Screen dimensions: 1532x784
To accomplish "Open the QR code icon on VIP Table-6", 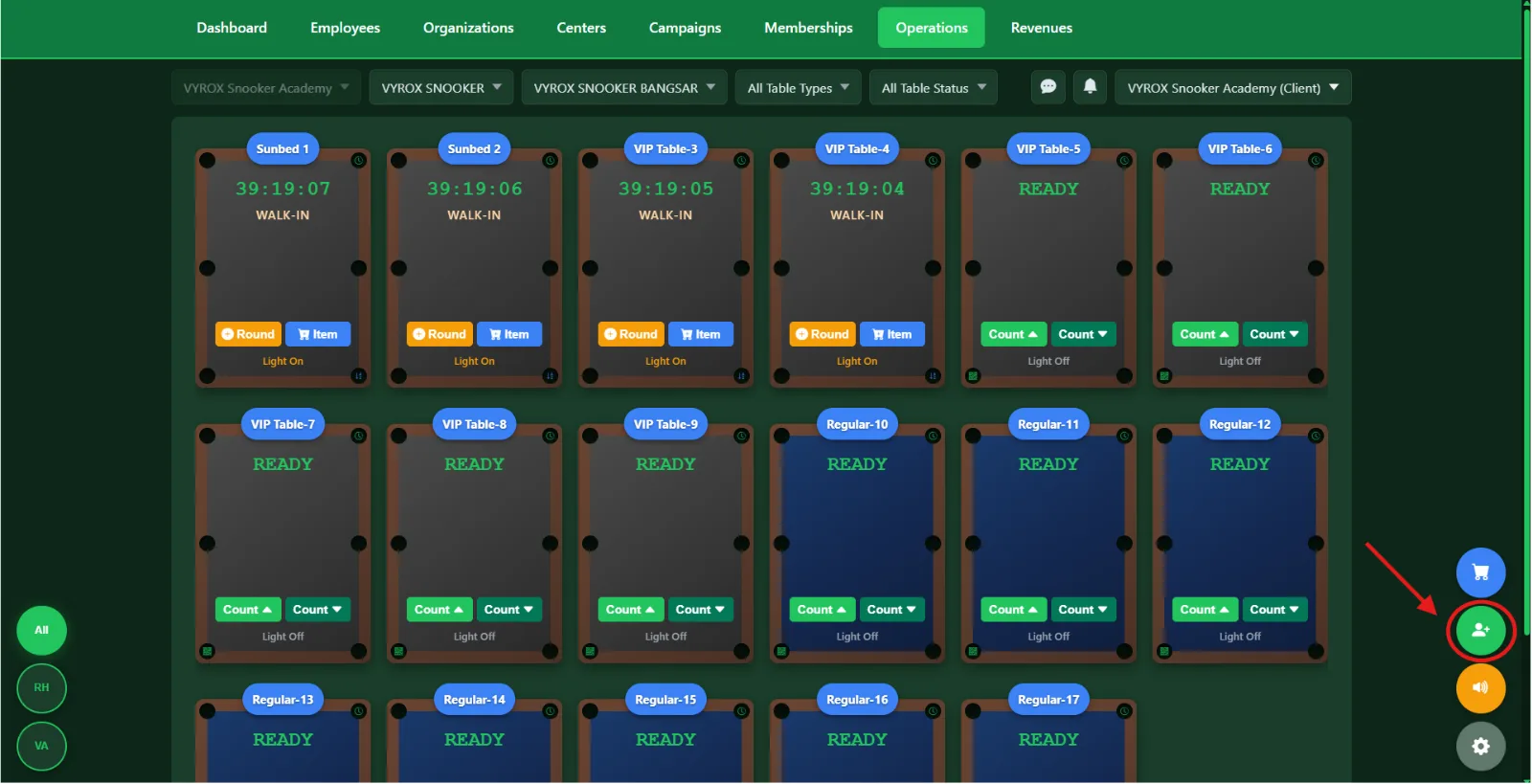I will (x=1164, y=376).
